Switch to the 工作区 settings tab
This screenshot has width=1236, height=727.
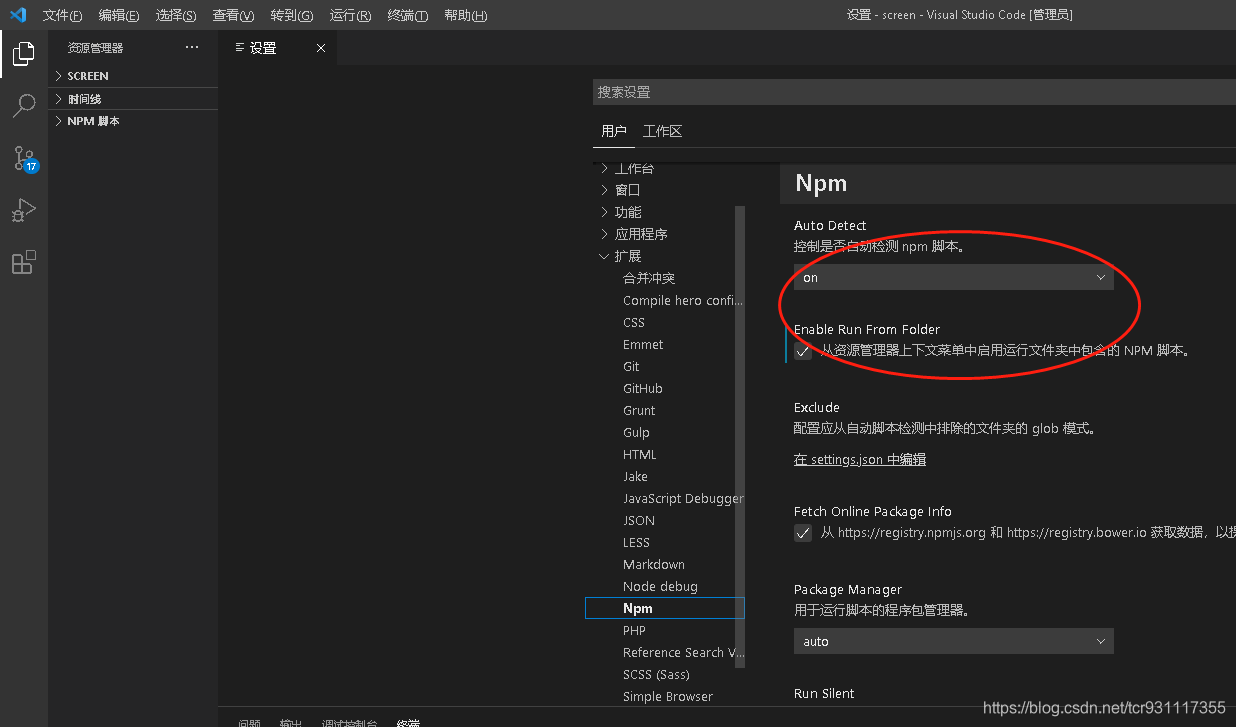[662, 131]
